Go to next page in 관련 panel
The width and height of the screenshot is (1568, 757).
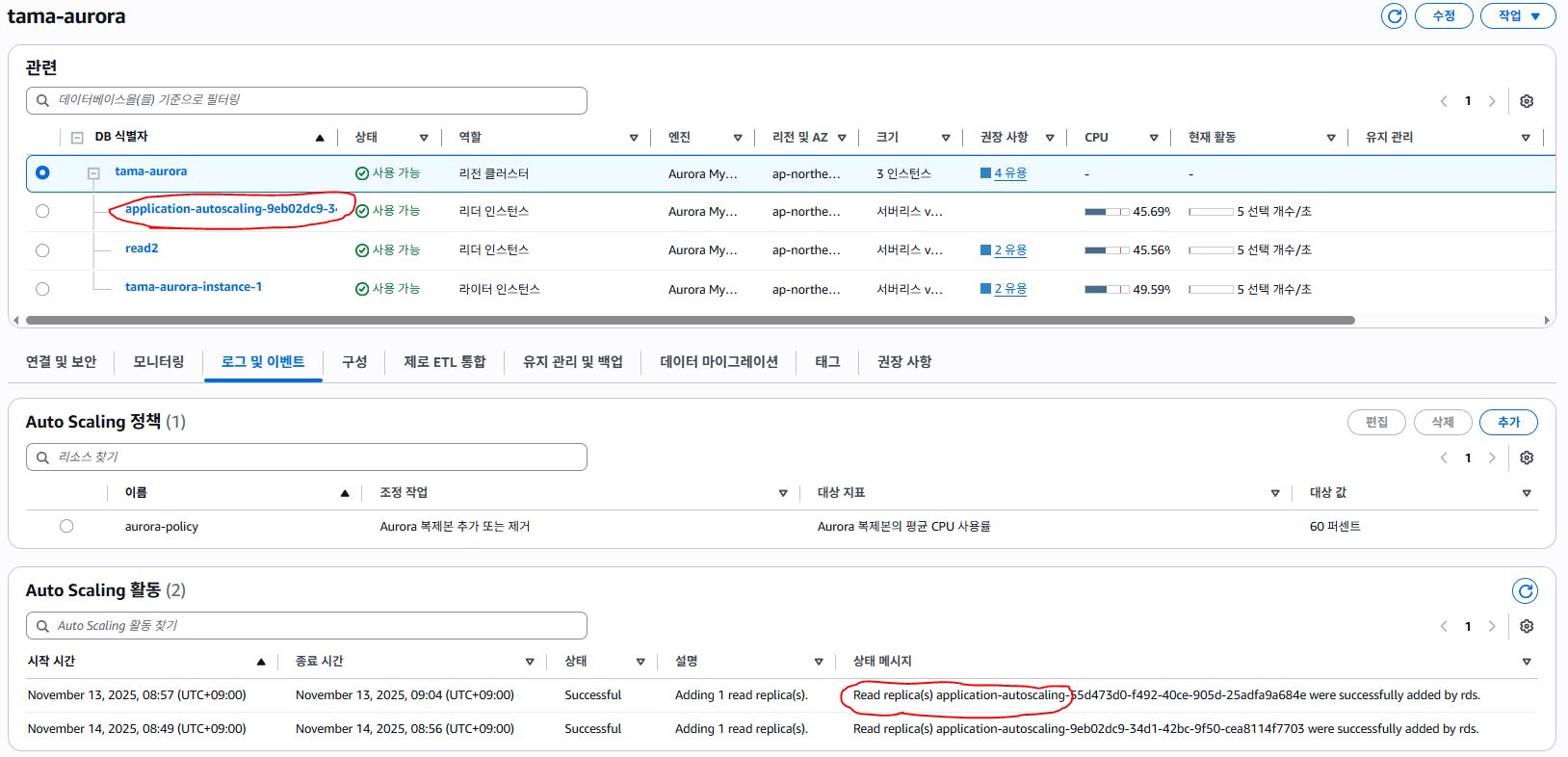(x=1492, y=101)
